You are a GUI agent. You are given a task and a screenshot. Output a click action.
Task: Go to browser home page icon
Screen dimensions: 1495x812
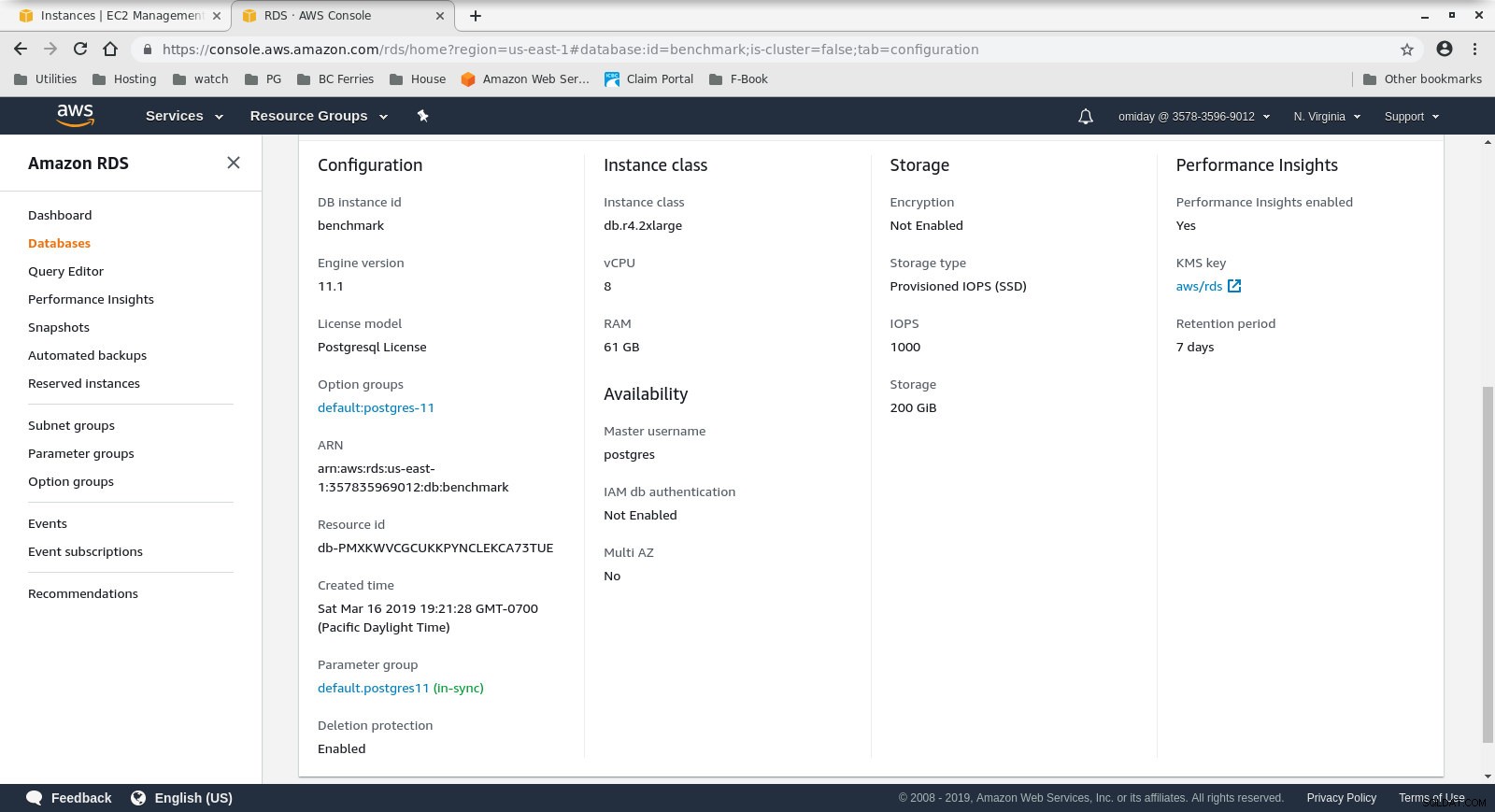(x=110, y=49)
